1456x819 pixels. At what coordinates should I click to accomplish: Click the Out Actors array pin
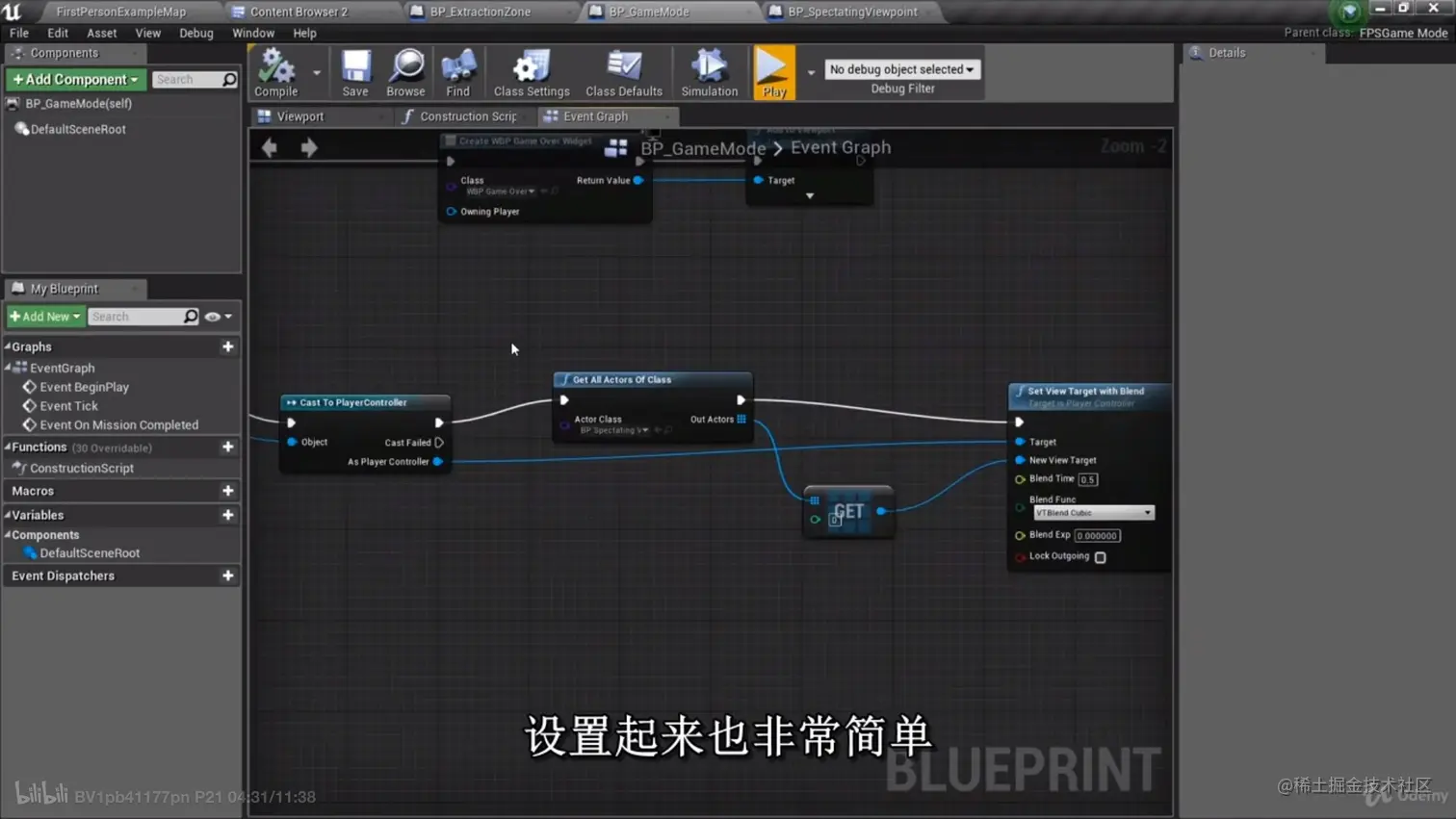(741, 420)
